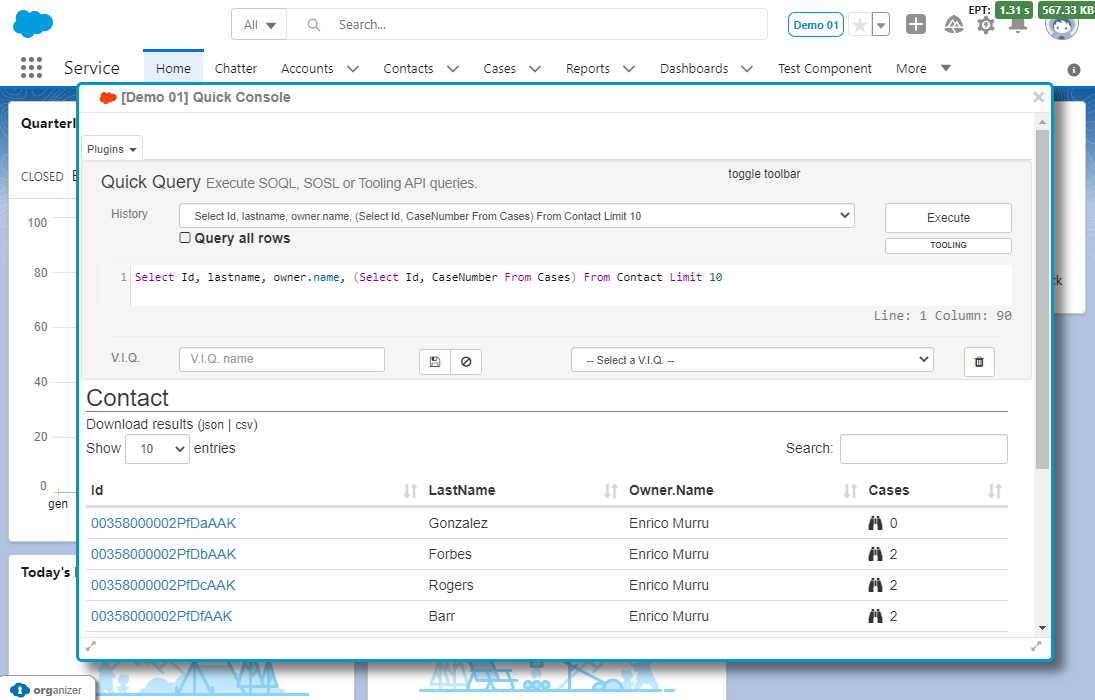Delete selected V.I.Q. with trash icon
Viewport: 1095px width, 700px height.
(x=979, y=362)
